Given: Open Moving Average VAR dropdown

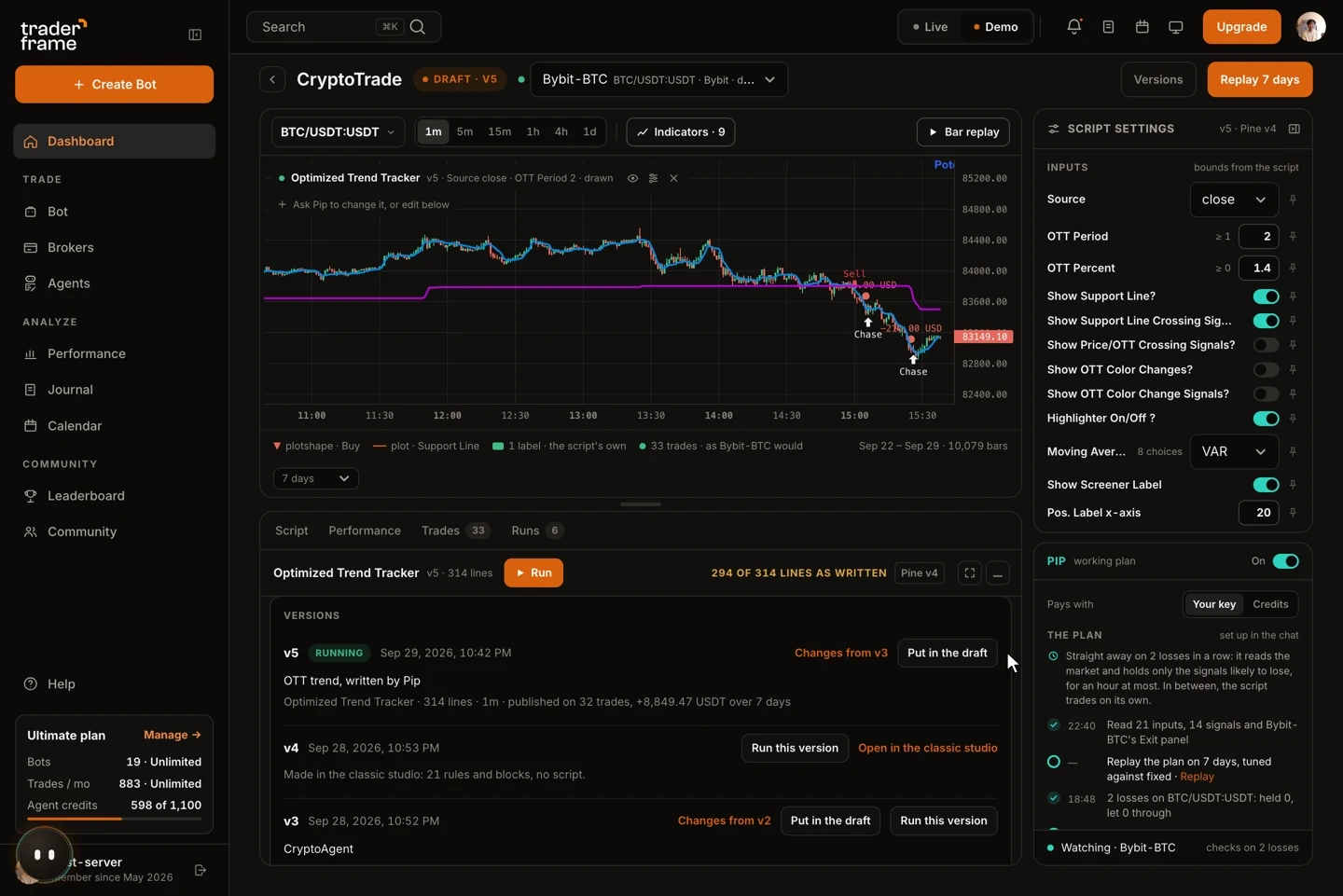Looking at the screenshot, I should point(1234,452).
